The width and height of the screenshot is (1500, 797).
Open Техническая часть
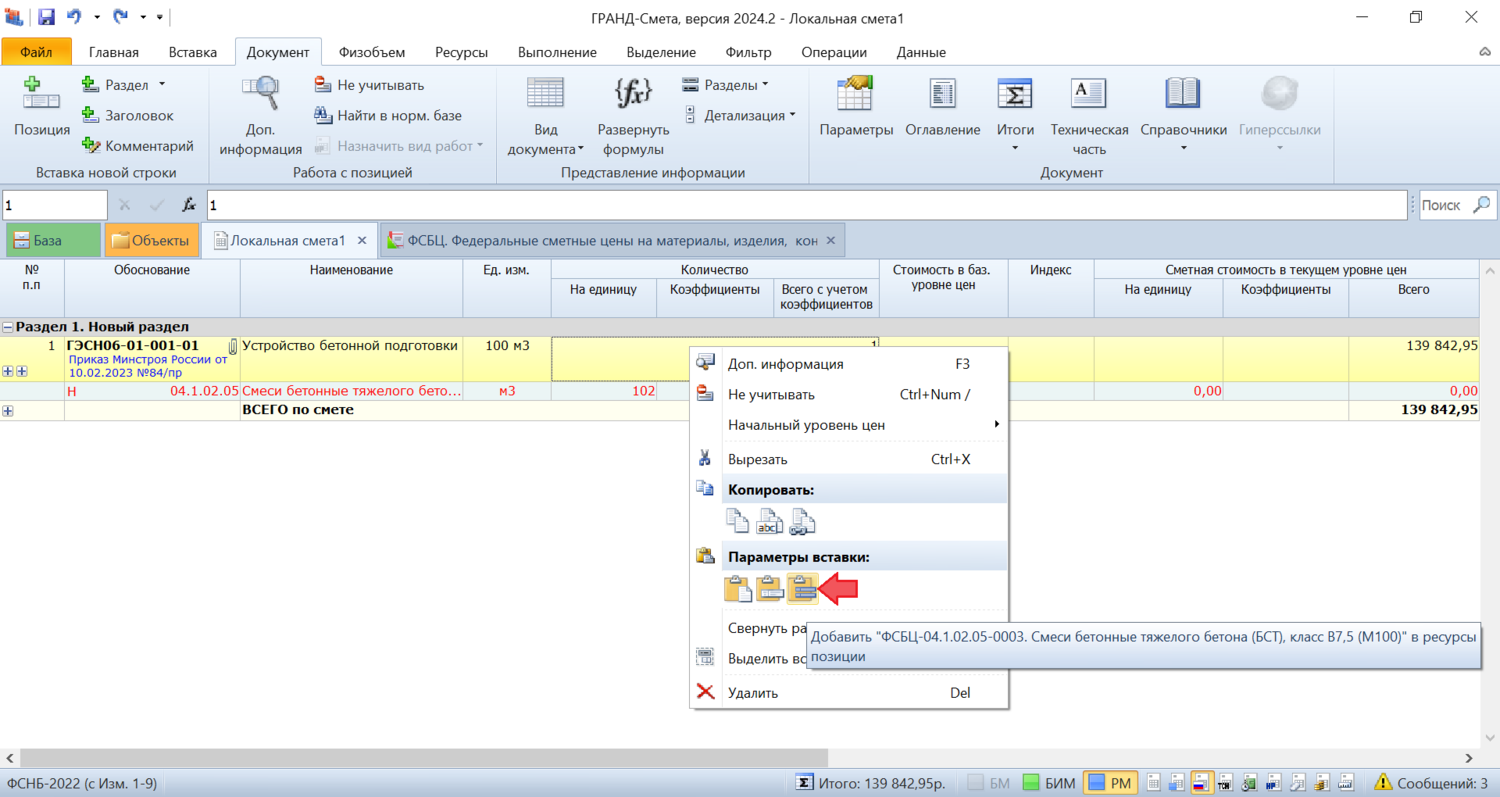(x=1089, y=115)
